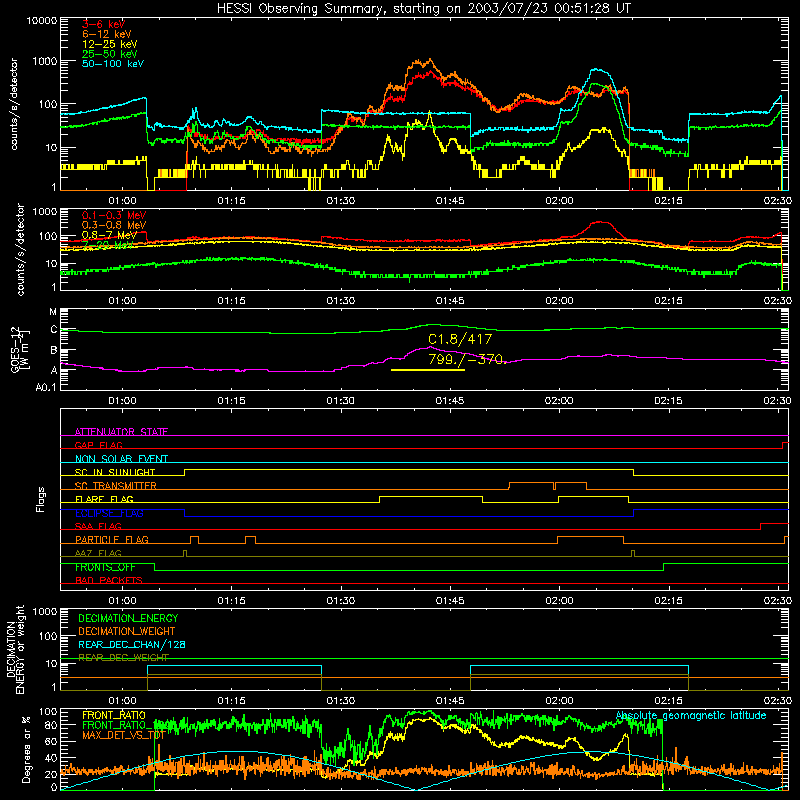Select the REAR_DEC_WEIGHT legend label
This screenshot has height=800, width=800.
(123, 657)
